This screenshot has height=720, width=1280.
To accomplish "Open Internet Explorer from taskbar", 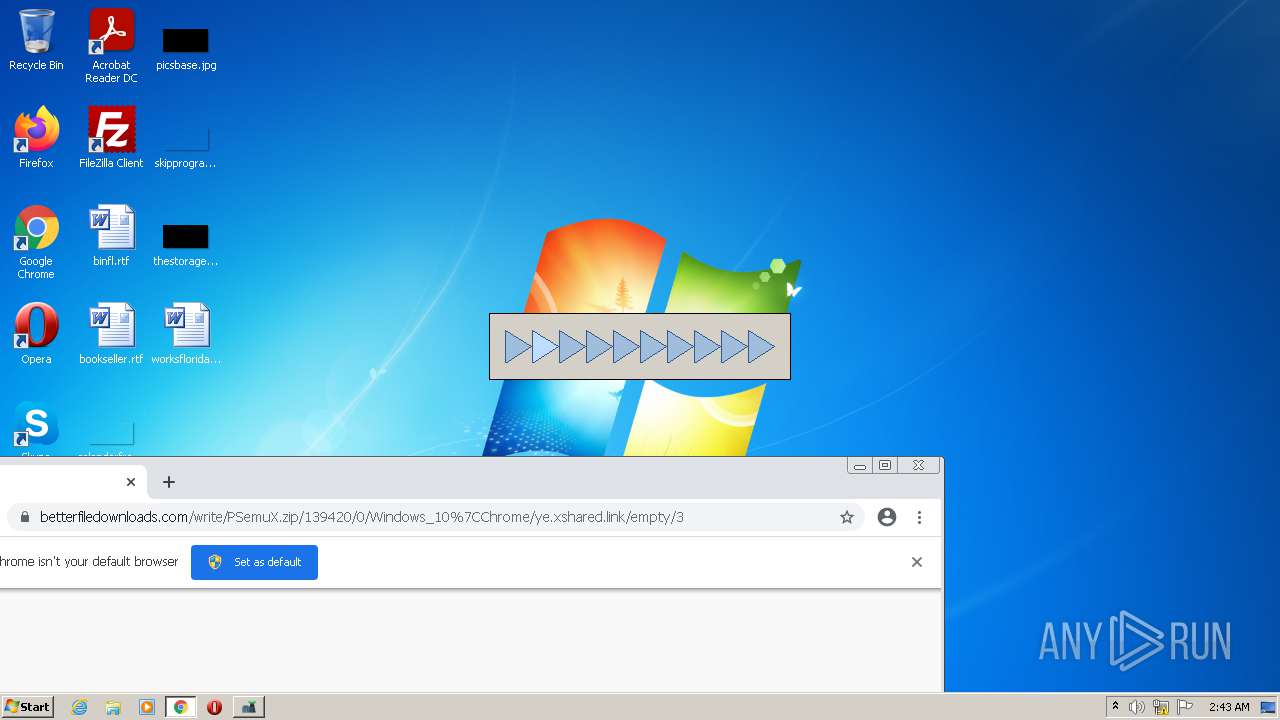I will [x=79, y=707].
